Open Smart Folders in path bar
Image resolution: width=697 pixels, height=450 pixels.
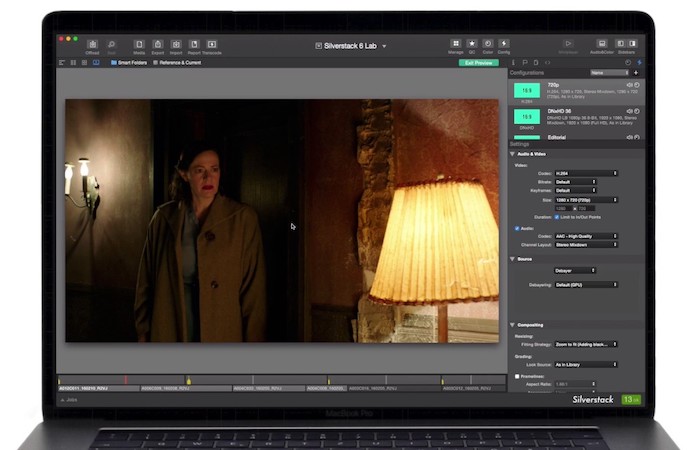[129, 63]
